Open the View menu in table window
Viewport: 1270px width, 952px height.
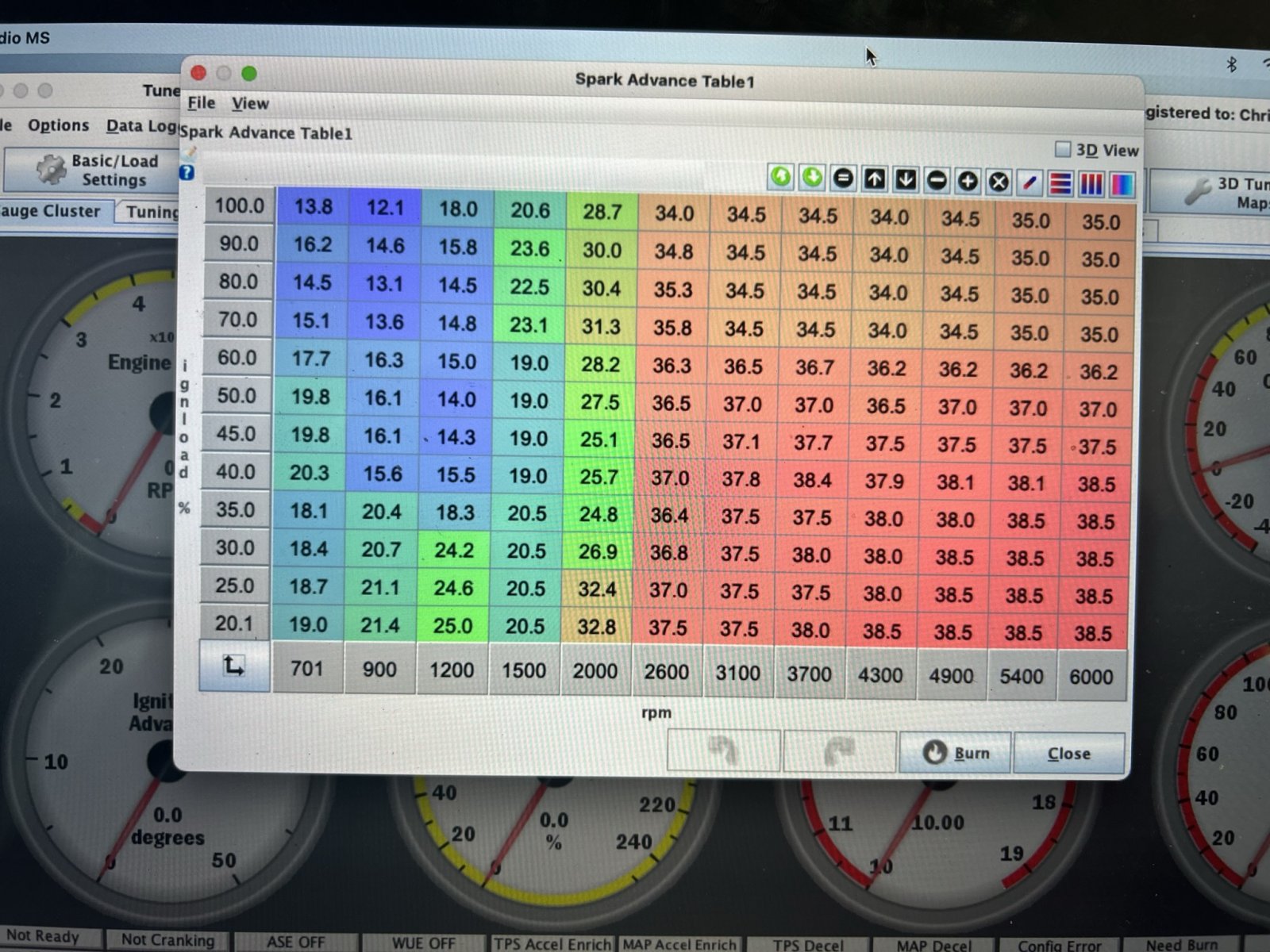point(250,104)
